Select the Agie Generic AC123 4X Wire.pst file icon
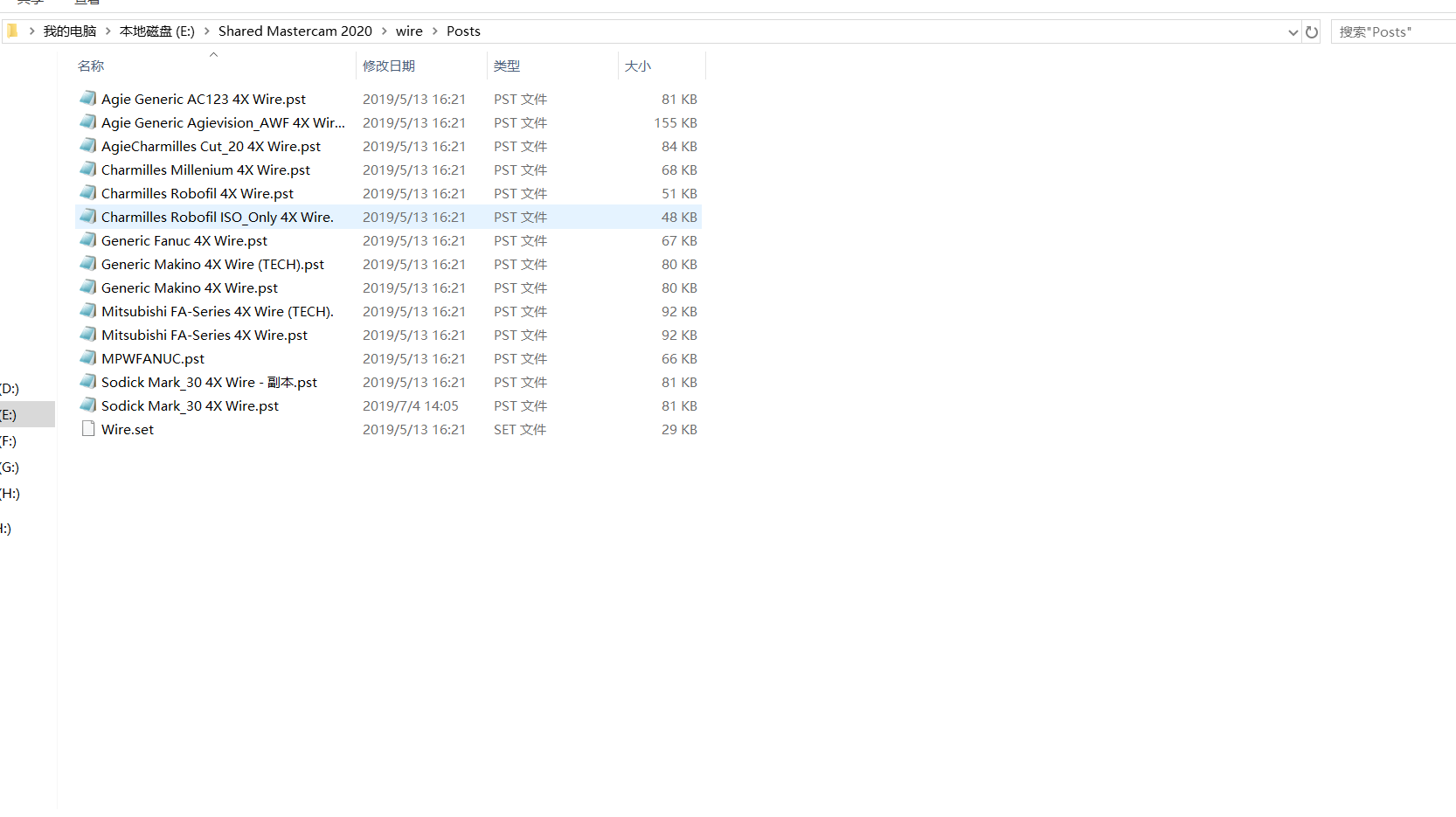This screenshot has width=1456, height=817. tap(87, 98)
